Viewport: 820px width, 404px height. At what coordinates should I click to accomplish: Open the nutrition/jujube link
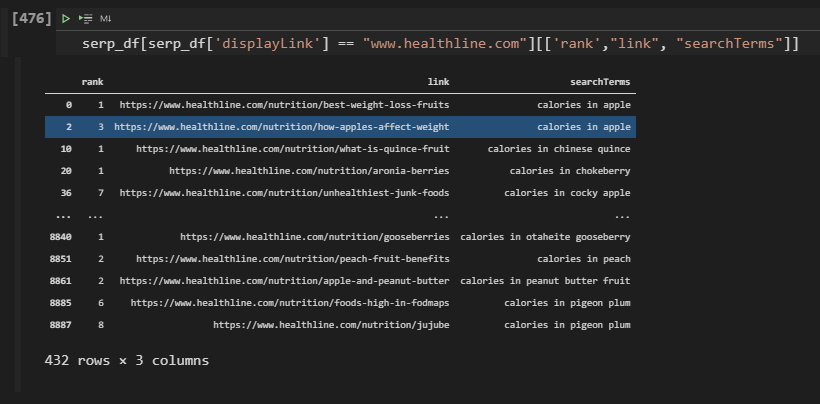[x=331, y=325]
